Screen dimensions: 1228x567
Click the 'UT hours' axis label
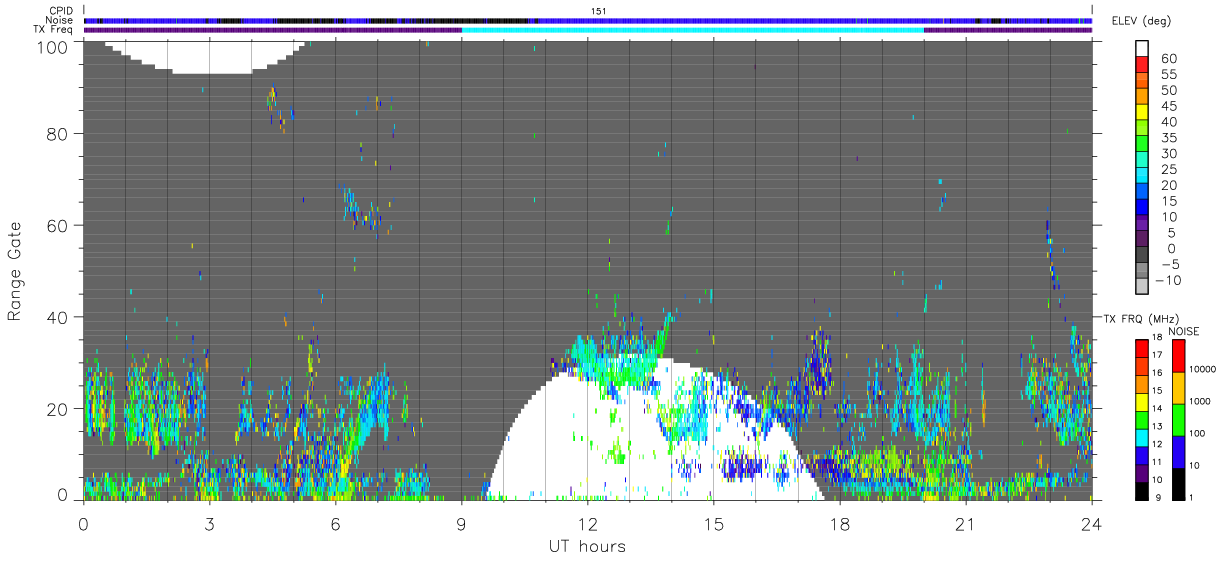tap(587, 546)
